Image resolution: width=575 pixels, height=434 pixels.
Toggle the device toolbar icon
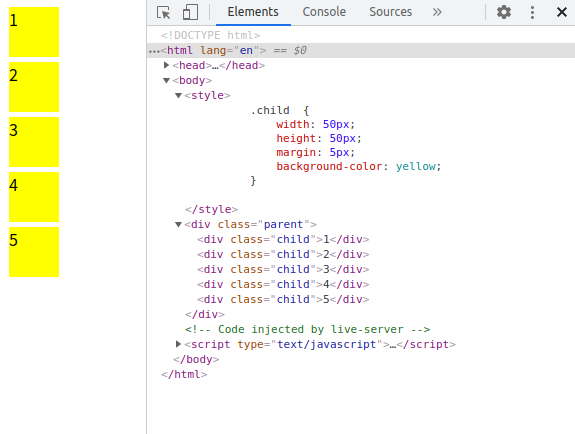pos(190,12)
